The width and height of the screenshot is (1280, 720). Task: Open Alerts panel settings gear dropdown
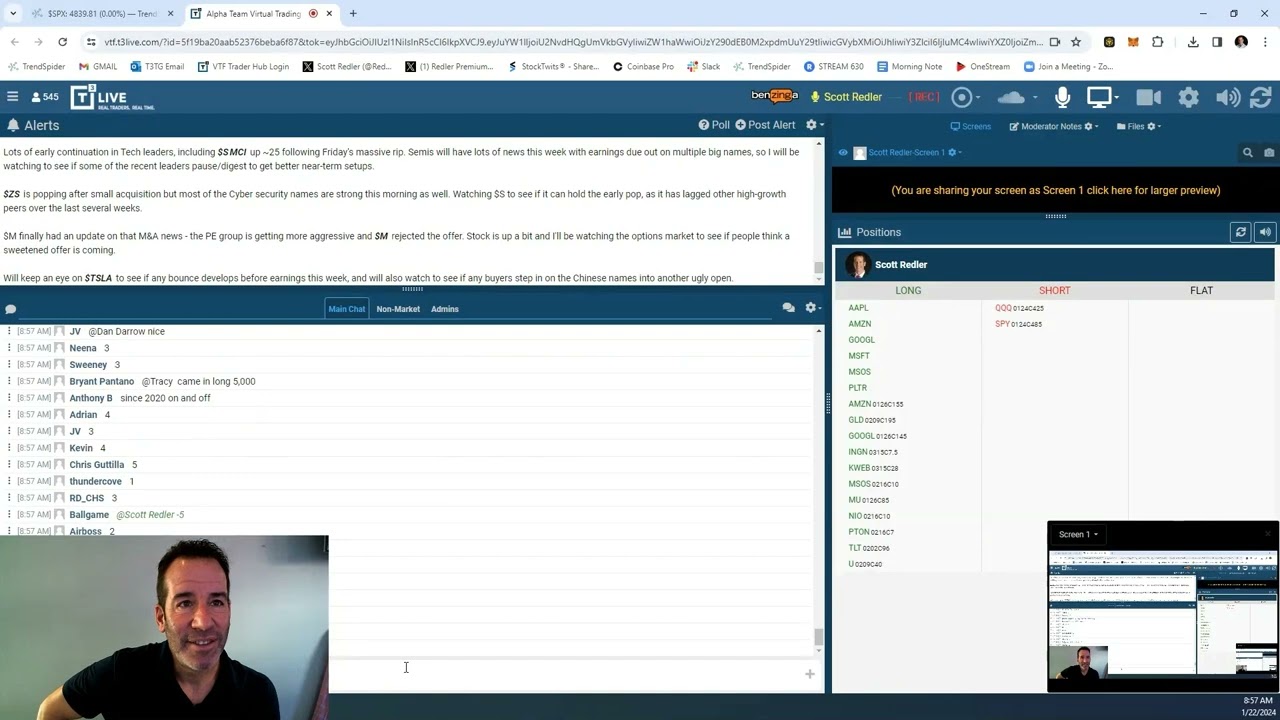(814, 125)
